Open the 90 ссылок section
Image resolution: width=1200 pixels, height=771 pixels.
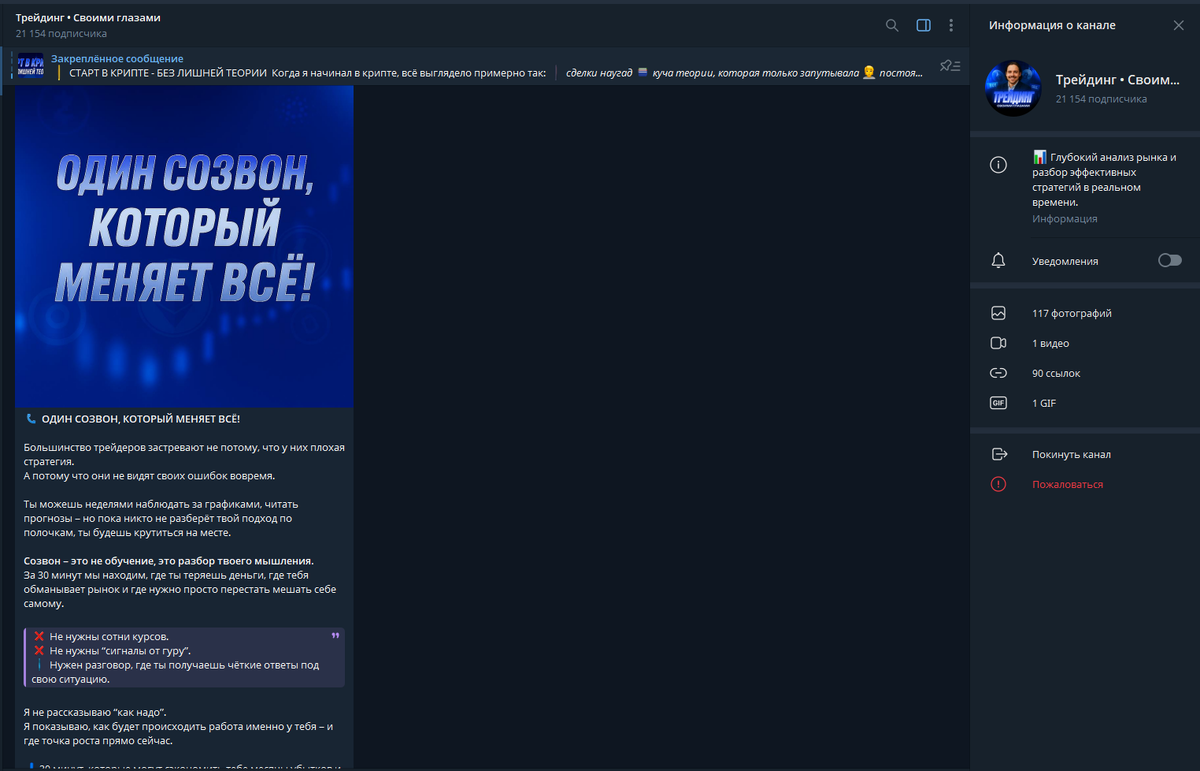tap(1085, 373)
